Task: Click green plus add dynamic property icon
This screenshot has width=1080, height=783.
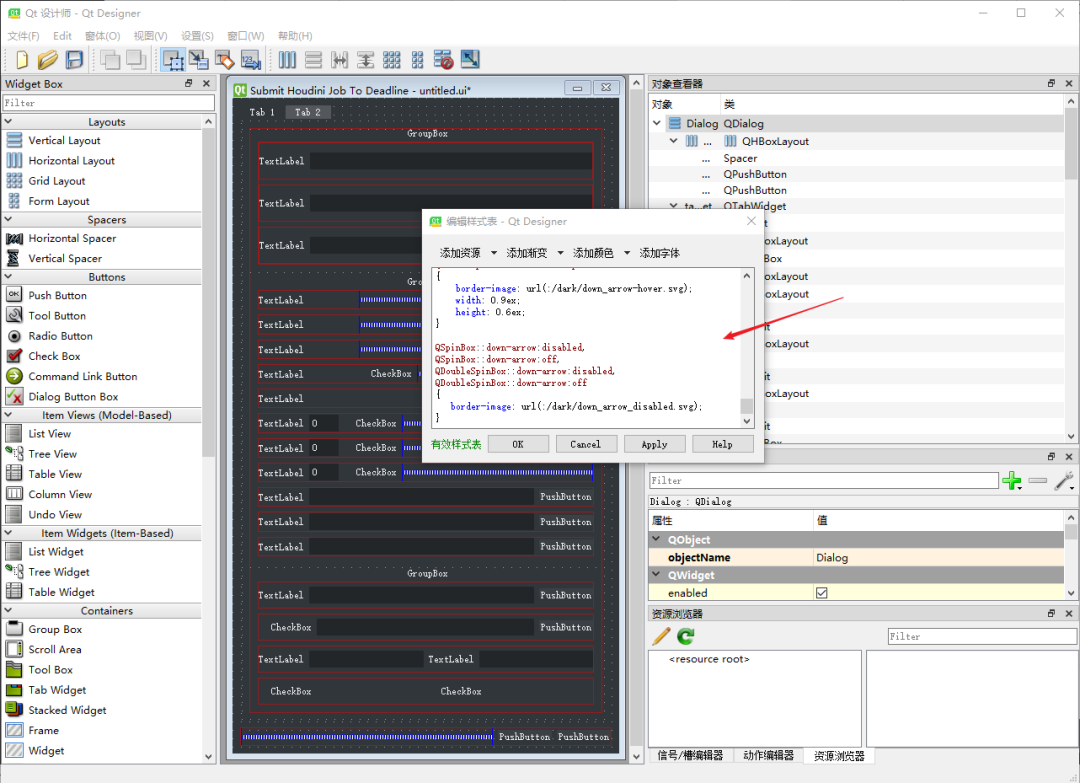Action: 1012,481
